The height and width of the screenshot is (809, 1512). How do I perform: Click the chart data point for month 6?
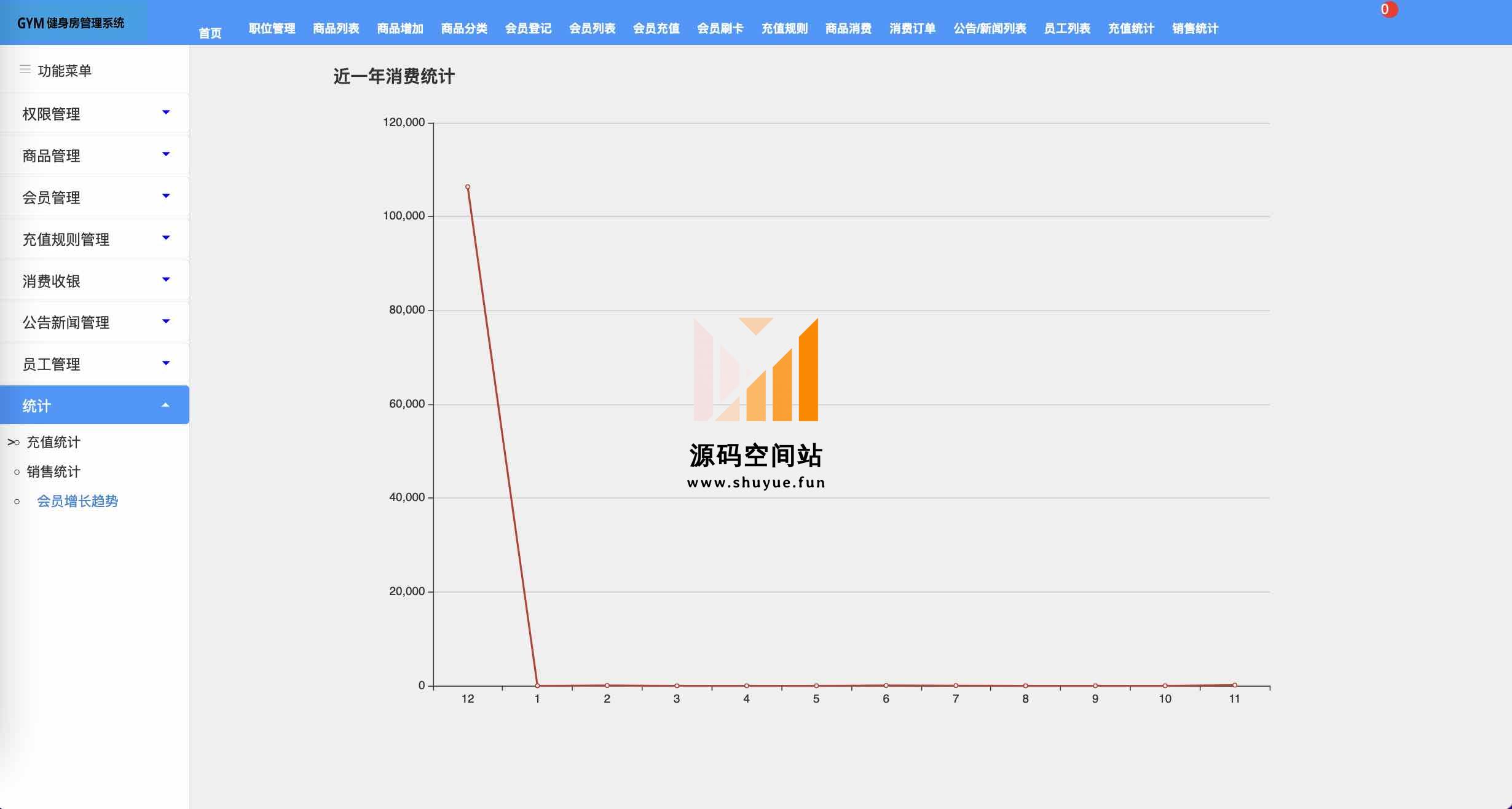click(x=886, y=685)
